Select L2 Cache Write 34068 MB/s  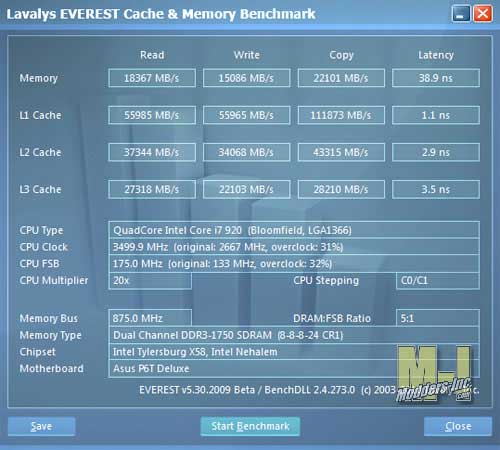pyautogui.click(x=247, y=152)
